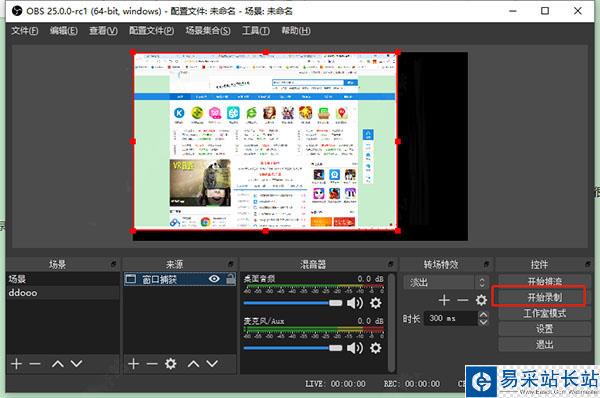Screen dimensions: 600x398
Task: Add a new scene with plus icon
Action: click(x=16, y=364)
